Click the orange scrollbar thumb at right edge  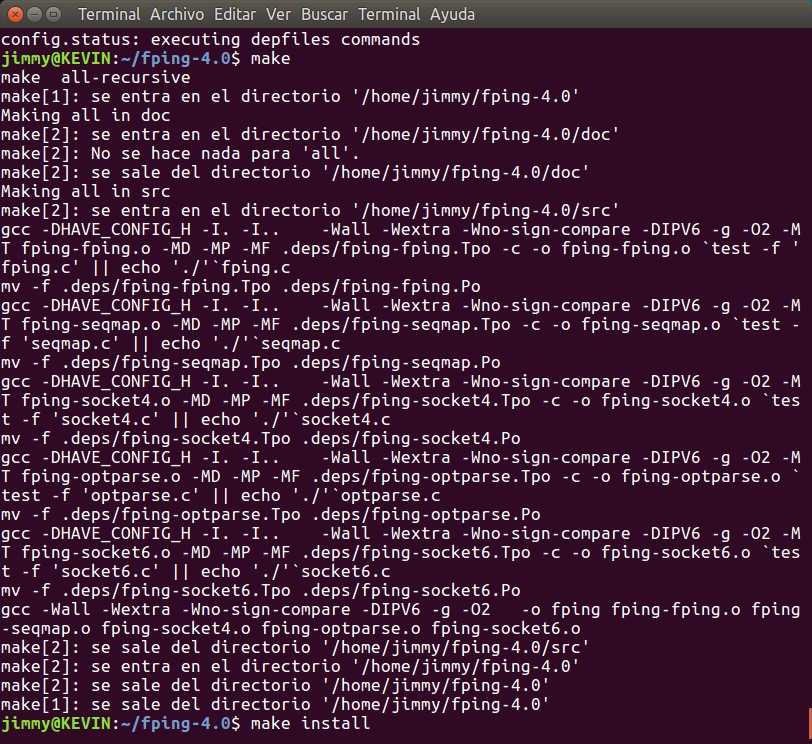click(808, 721)
